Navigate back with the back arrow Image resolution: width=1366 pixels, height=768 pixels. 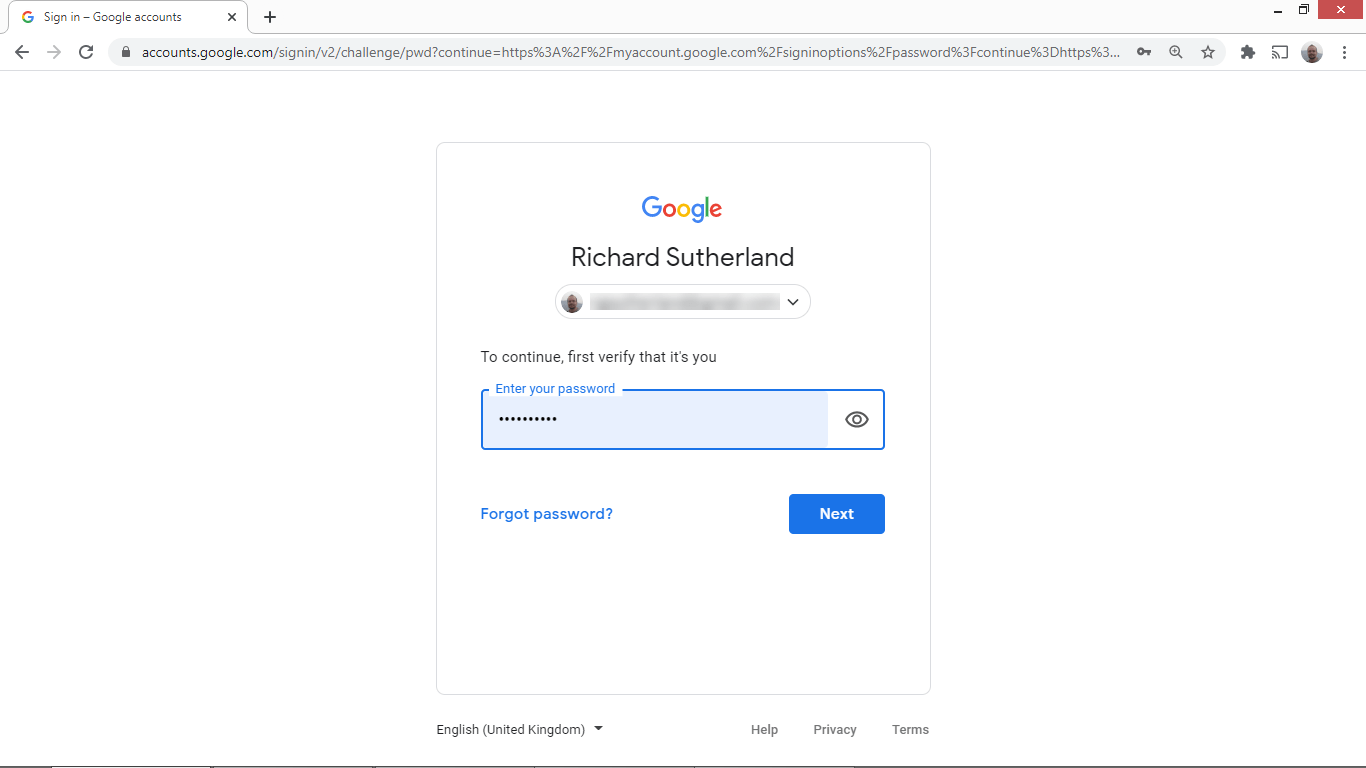22,52
